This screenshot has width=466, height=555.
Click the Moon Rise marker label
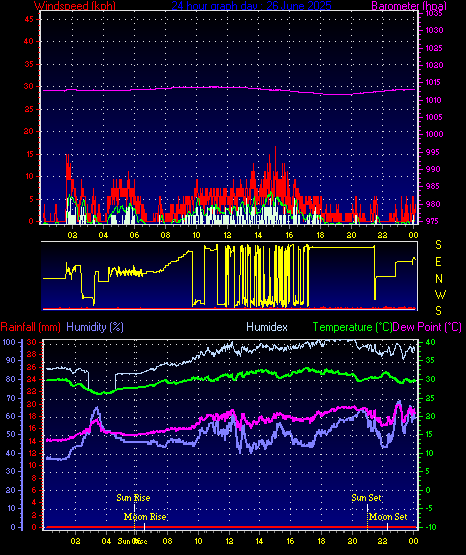click(x=145, y=517)
